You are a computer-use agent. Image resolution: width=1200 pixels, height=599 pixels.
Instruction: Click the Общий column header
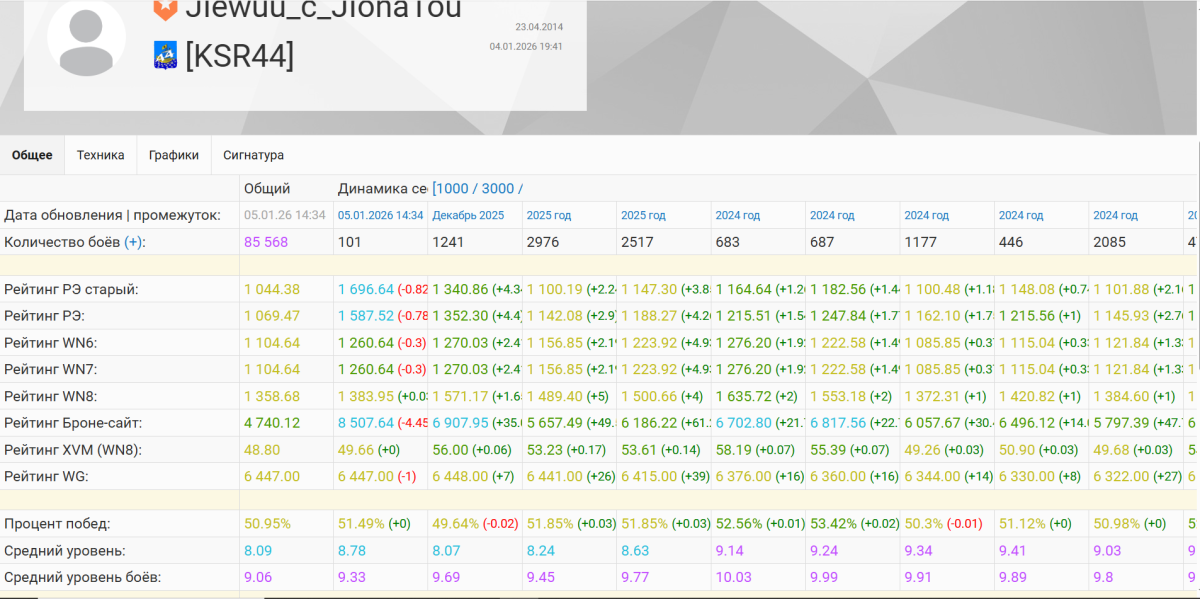point(267,188)
